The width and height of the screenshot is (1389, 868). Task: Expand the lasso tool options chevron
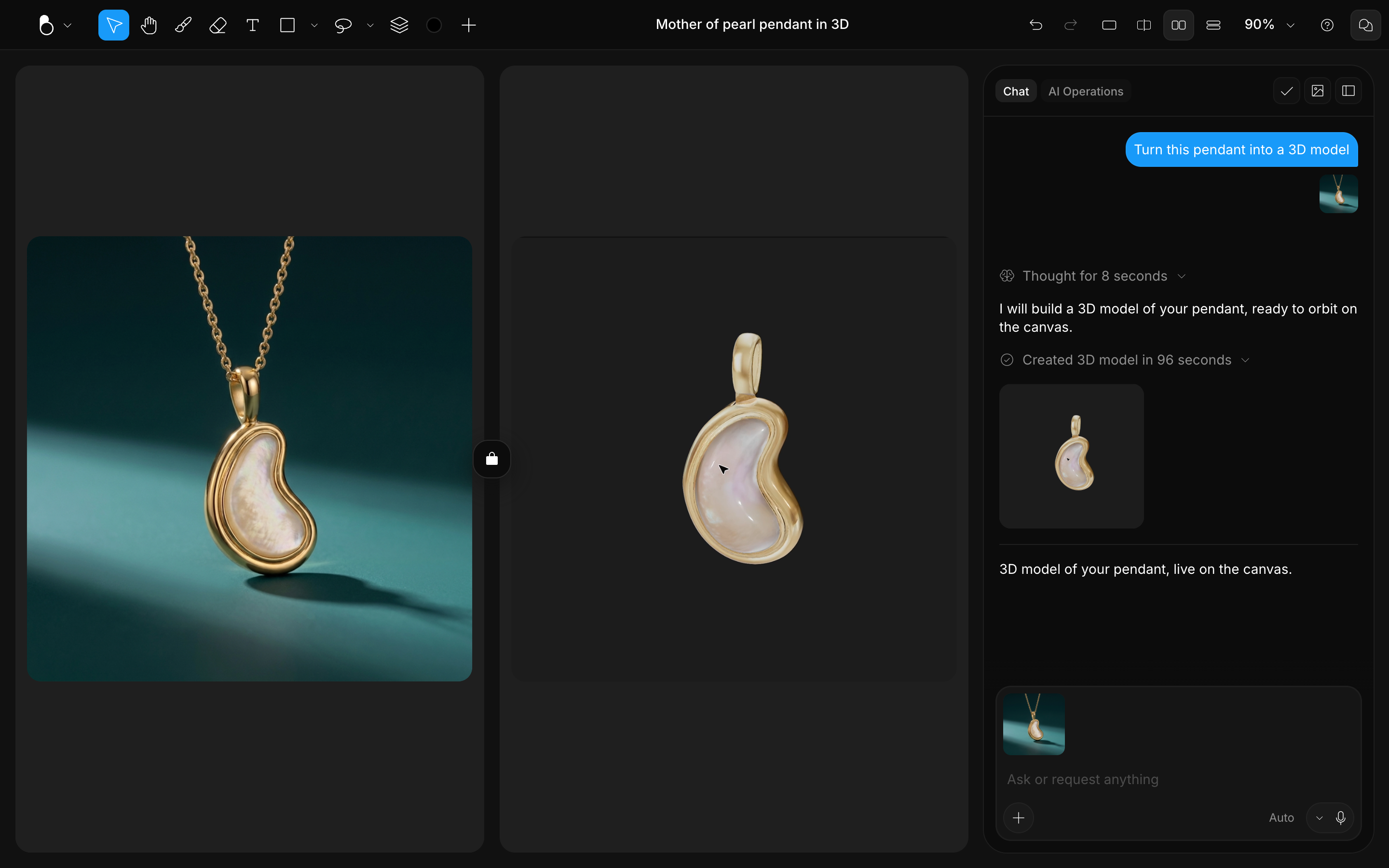point(370,25)
